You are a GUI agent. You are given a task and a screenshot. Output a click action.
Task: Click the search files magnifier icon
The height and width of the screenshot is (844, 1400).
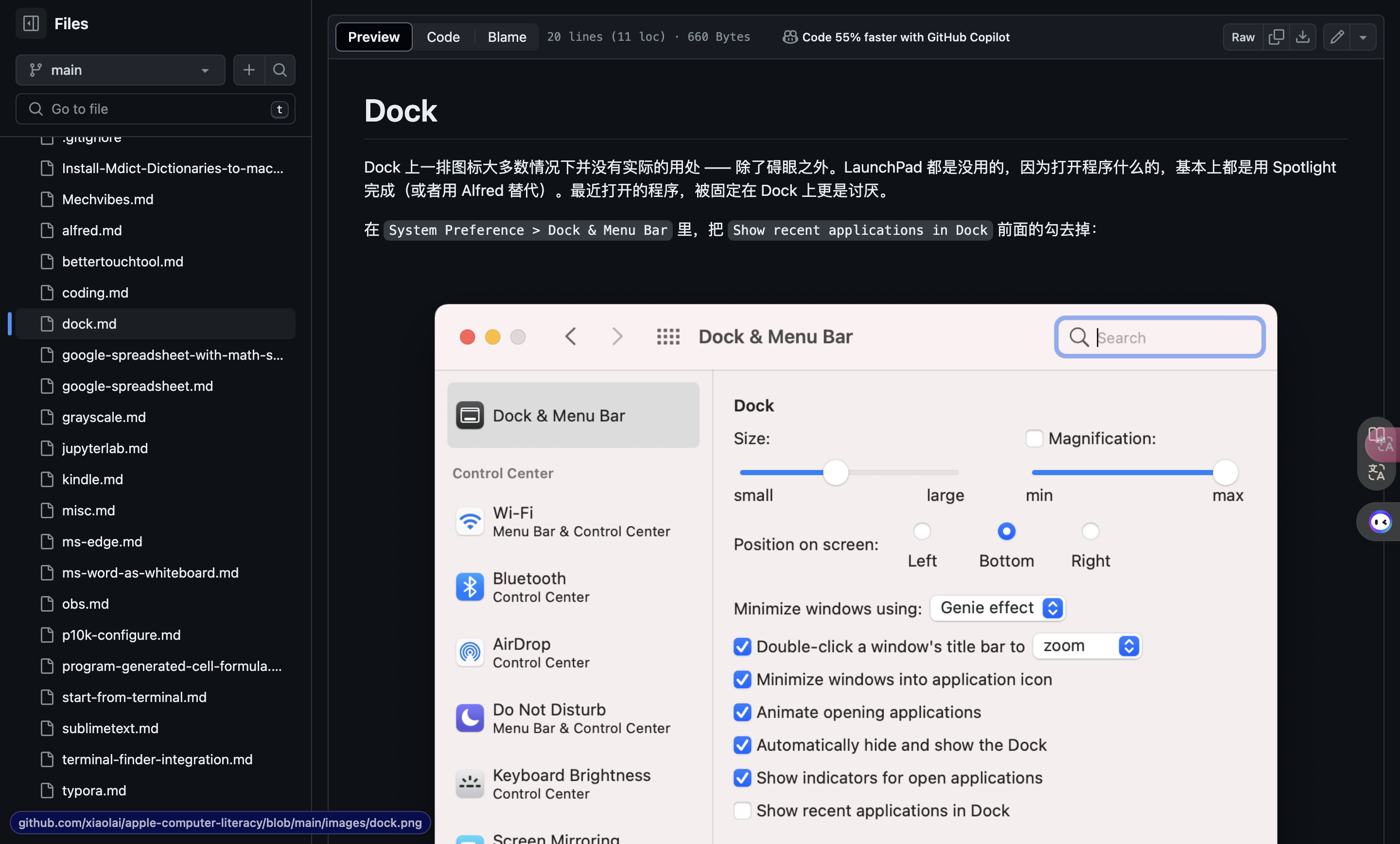pyautogui.click(x=280, y=70)
